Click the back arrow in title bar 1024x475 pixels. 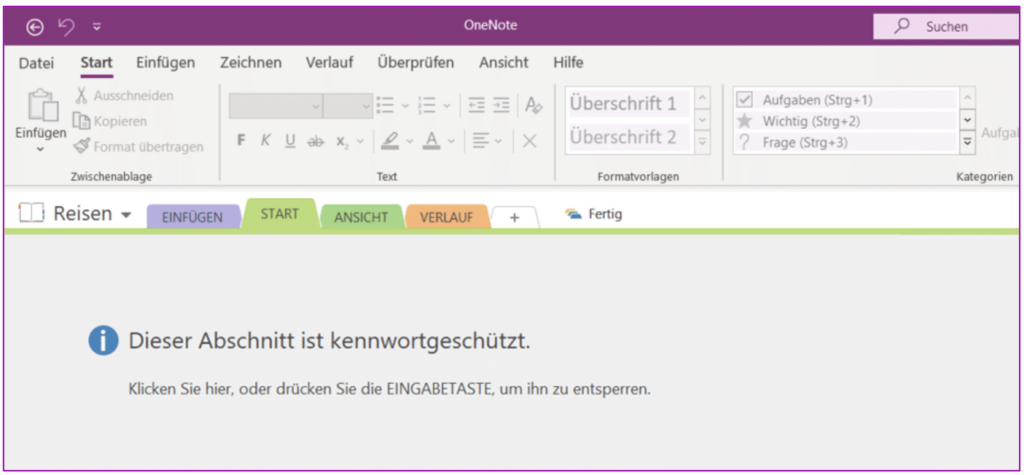coord(35,27)
